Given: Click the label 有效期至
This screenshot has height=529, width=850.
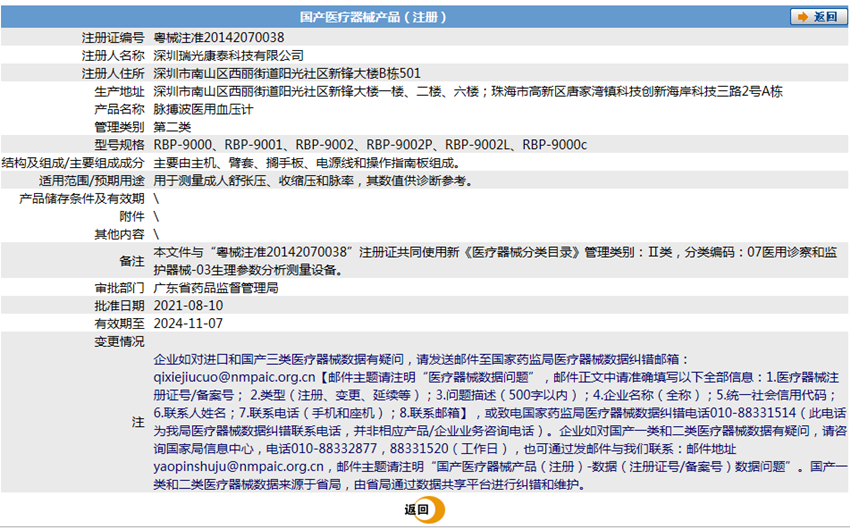Looking at the screenshot, I should point(119,323).
